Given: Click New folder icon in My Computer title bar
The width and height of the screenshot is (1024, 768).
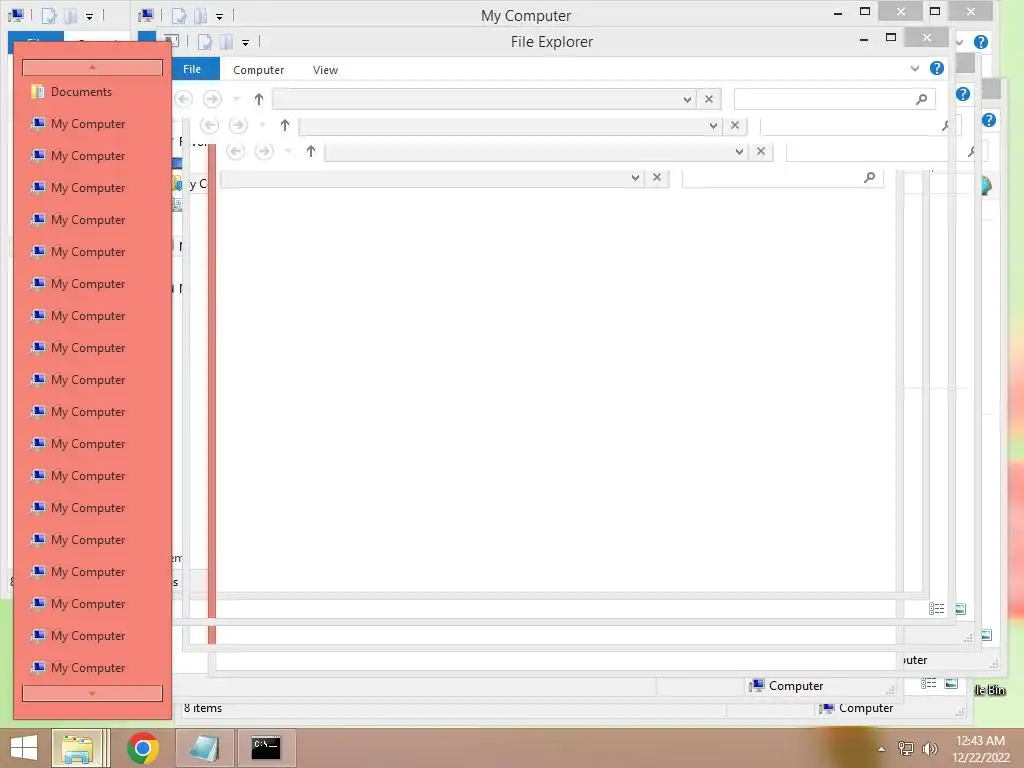Looking at the screenshot, I should (200, 16).
